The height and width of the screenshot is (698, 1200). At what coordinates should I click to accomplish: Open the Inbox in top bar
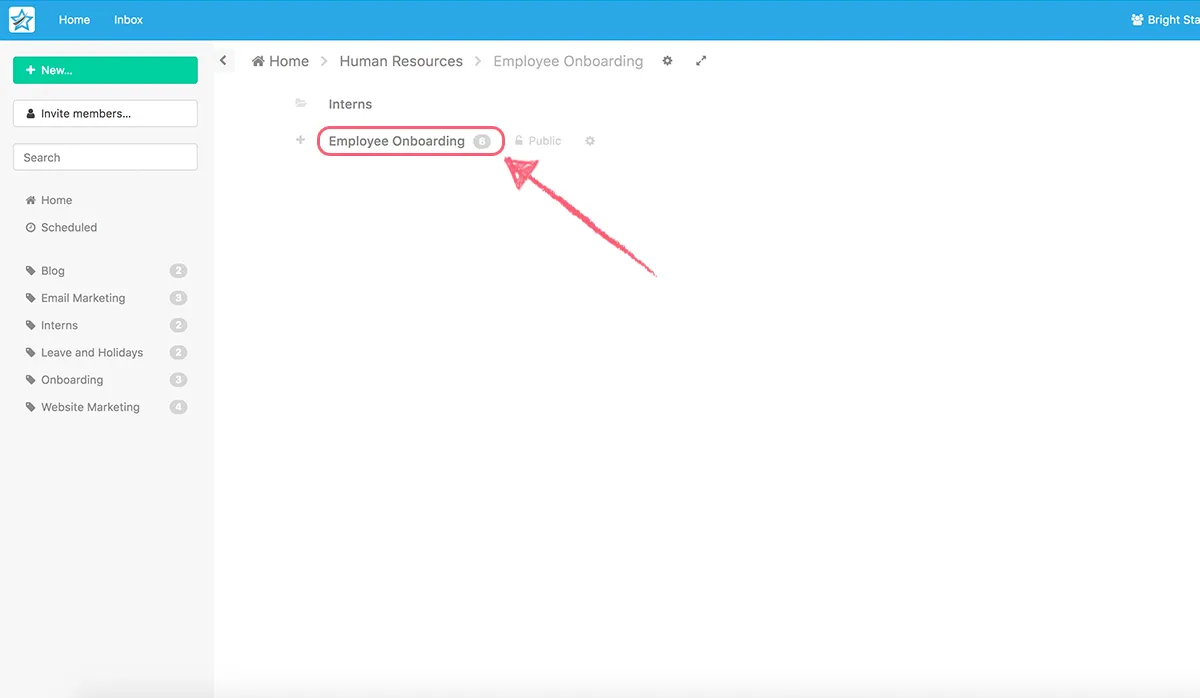128,20
